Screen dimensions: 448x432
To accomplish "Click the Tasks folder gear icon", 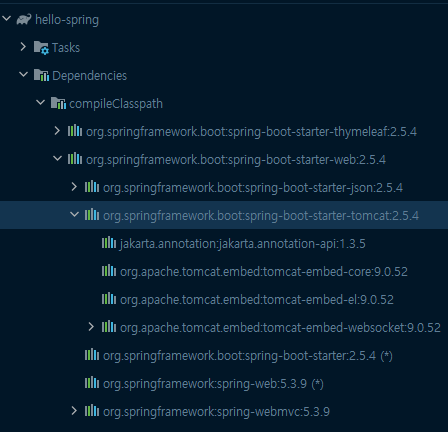I will 41,48.
